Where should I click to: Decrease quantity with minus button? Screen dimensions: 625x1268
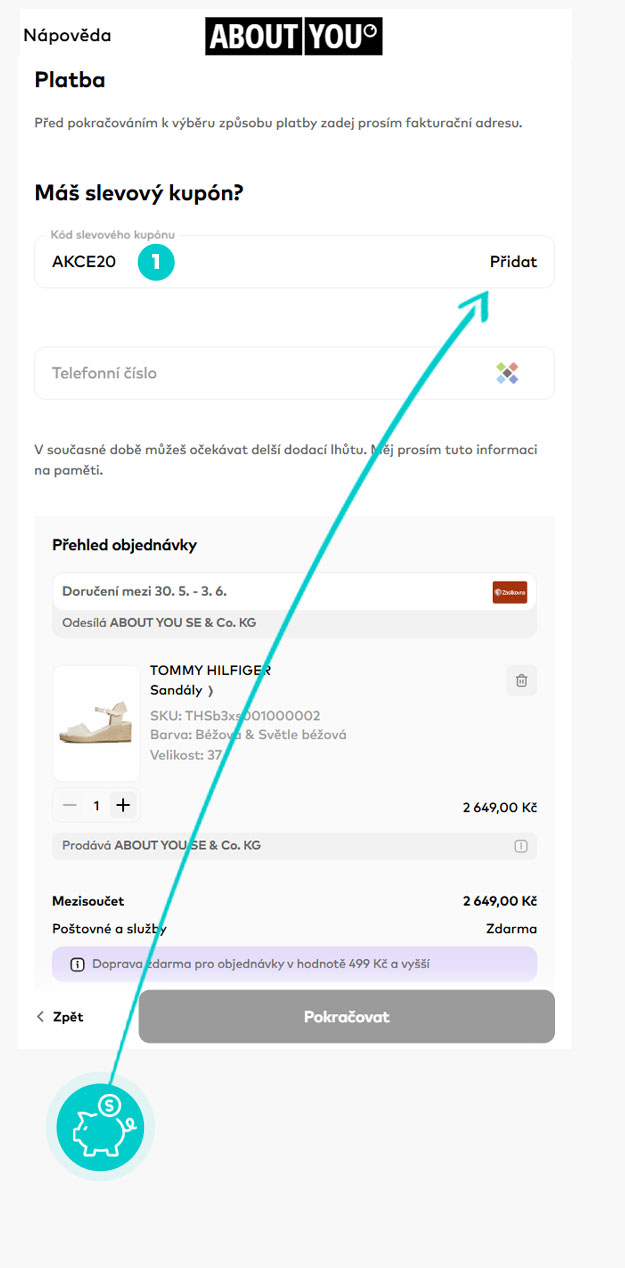tap(69, 805)
